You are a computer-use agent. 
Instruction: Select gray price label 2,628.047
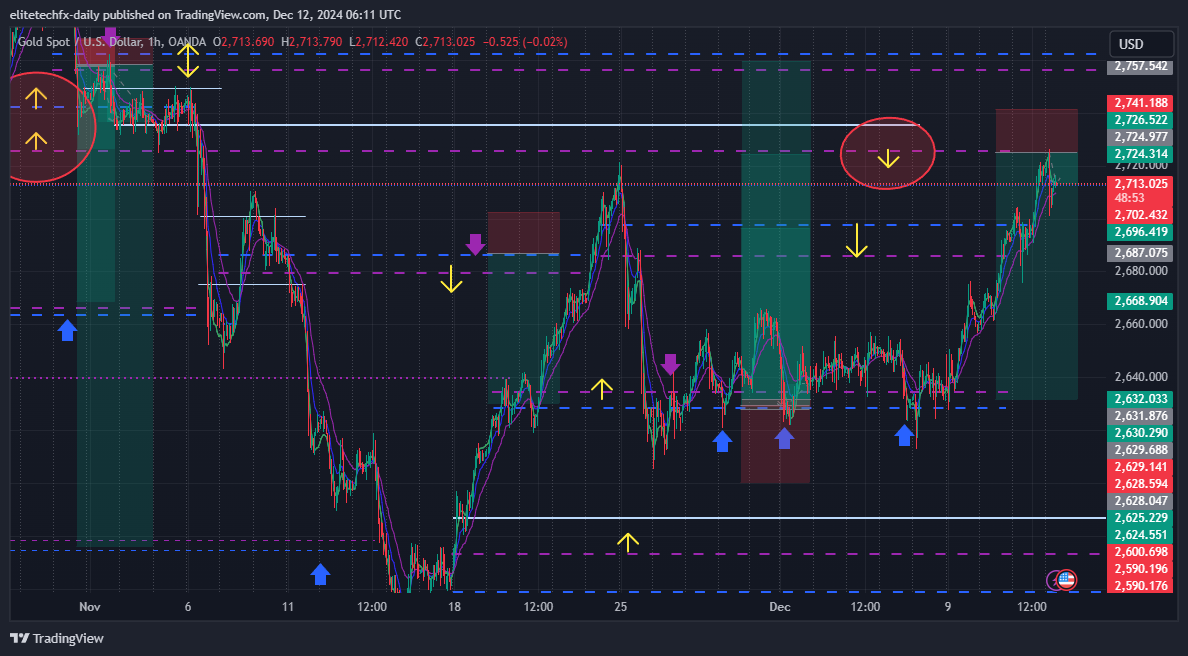point(1141,501)
